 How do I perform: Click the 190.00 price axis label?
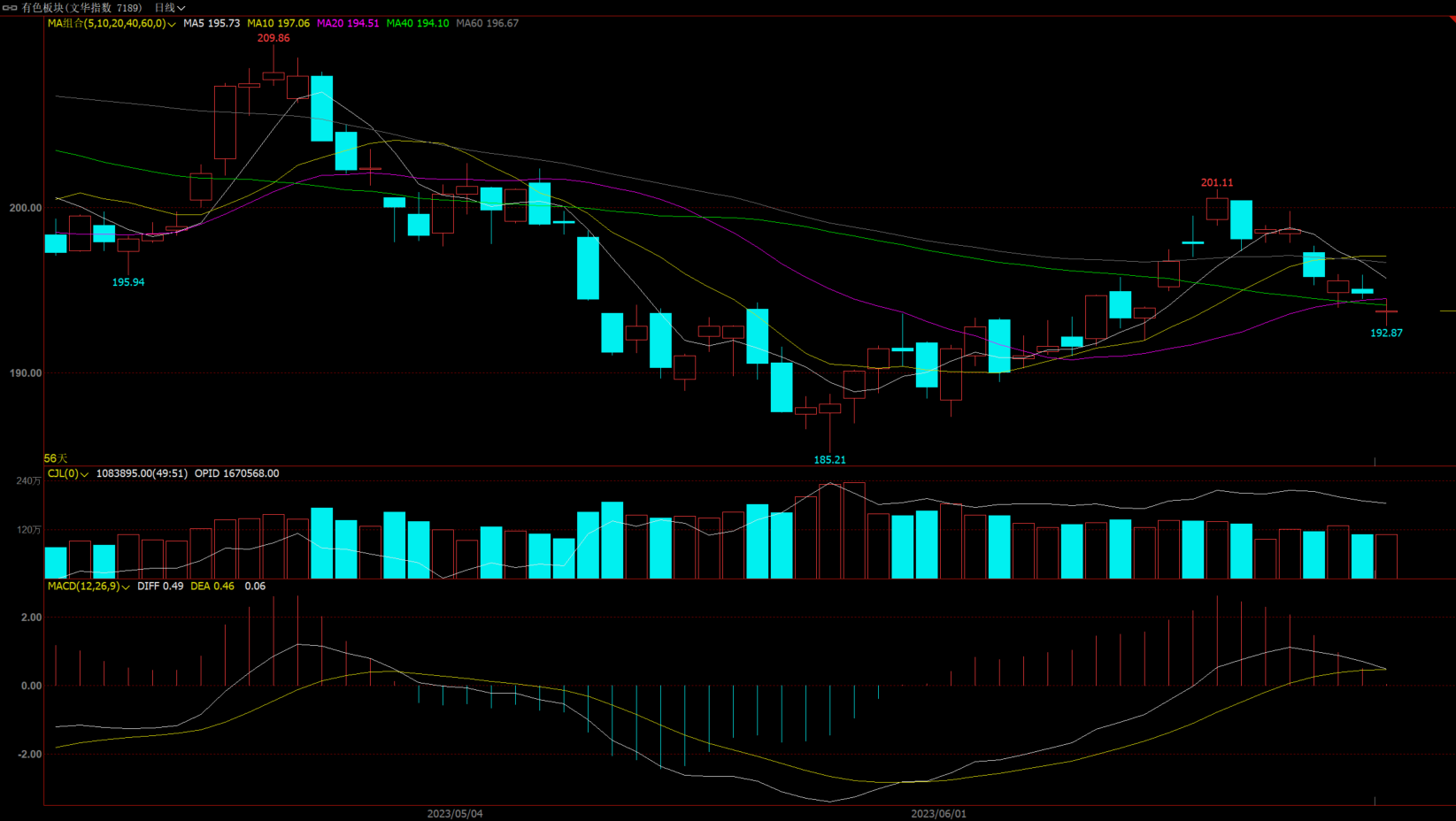26,373
